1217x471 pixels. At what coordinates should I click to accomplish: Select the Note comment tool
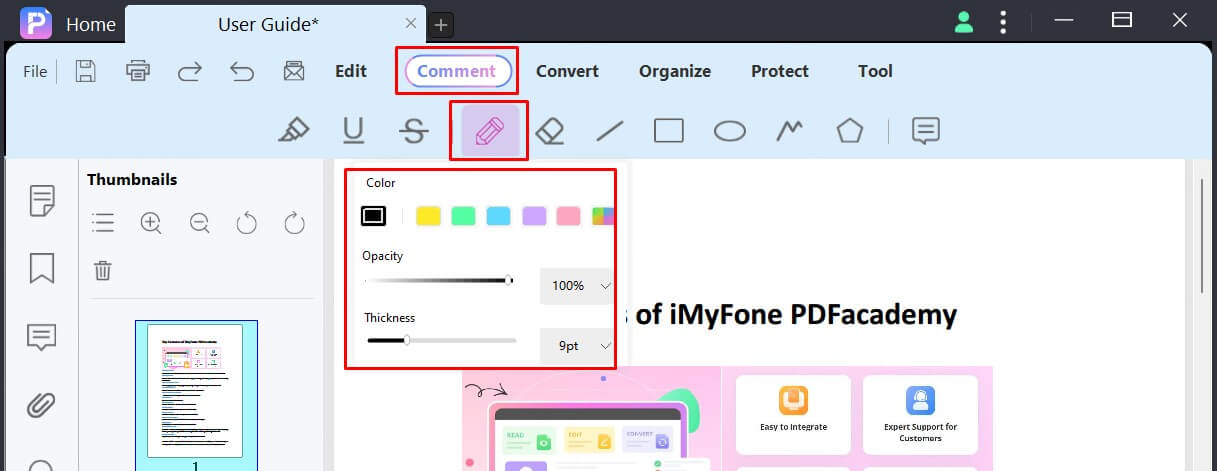(x=926, y=130)
